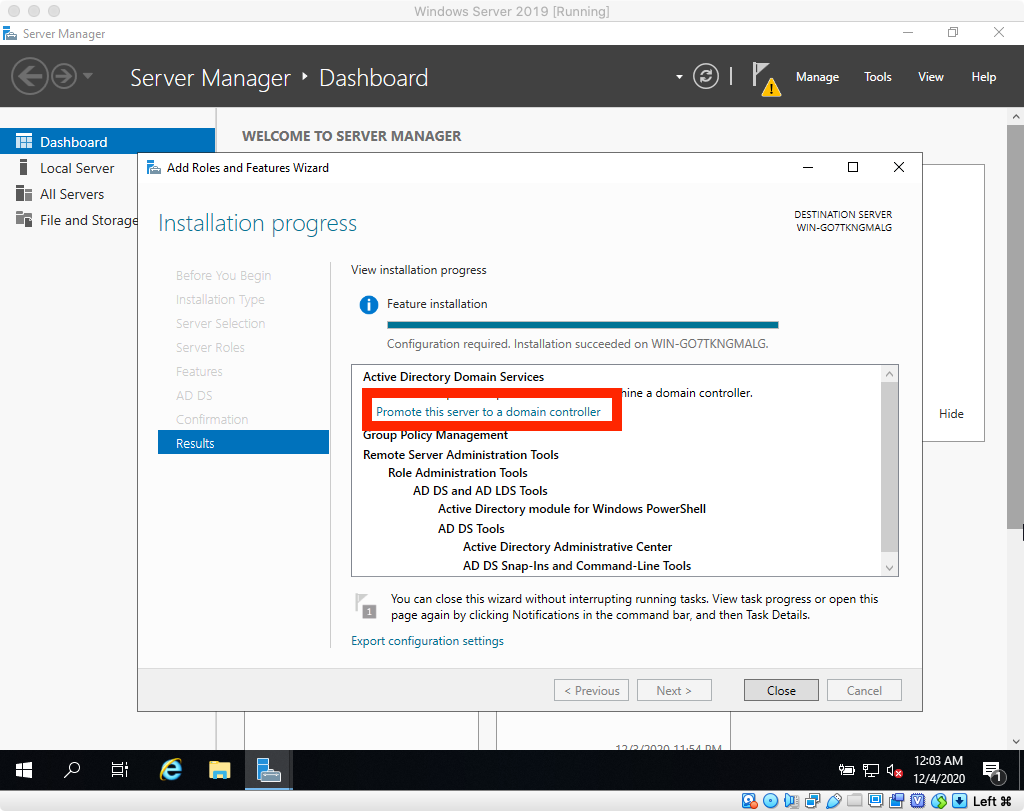Screen dimensions: 1024x811
Task: Click the results list scroll down arrow
Action: [889, 567]
